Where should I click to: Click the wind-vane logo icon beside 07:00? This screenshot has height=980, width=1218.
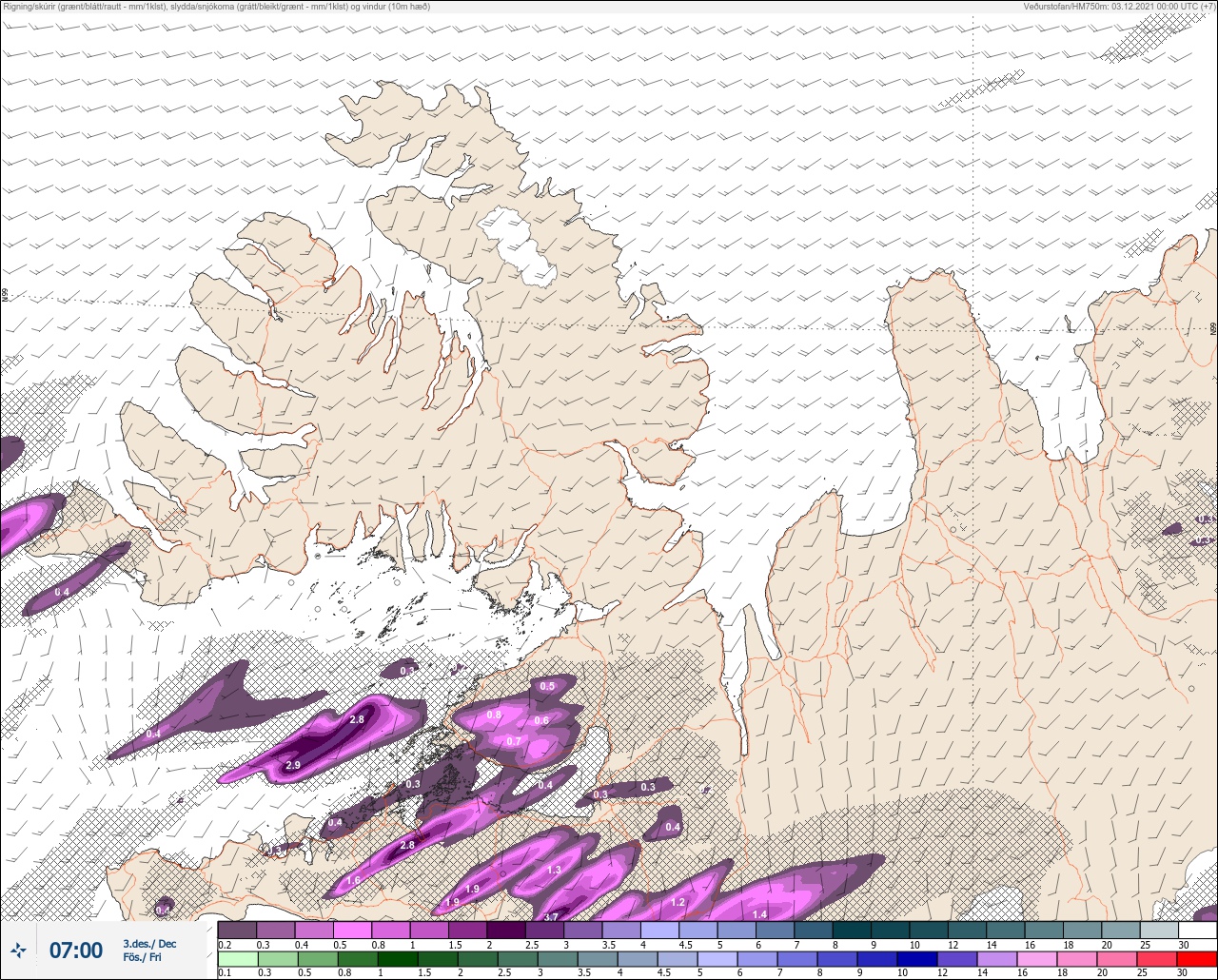coord(18,951)
